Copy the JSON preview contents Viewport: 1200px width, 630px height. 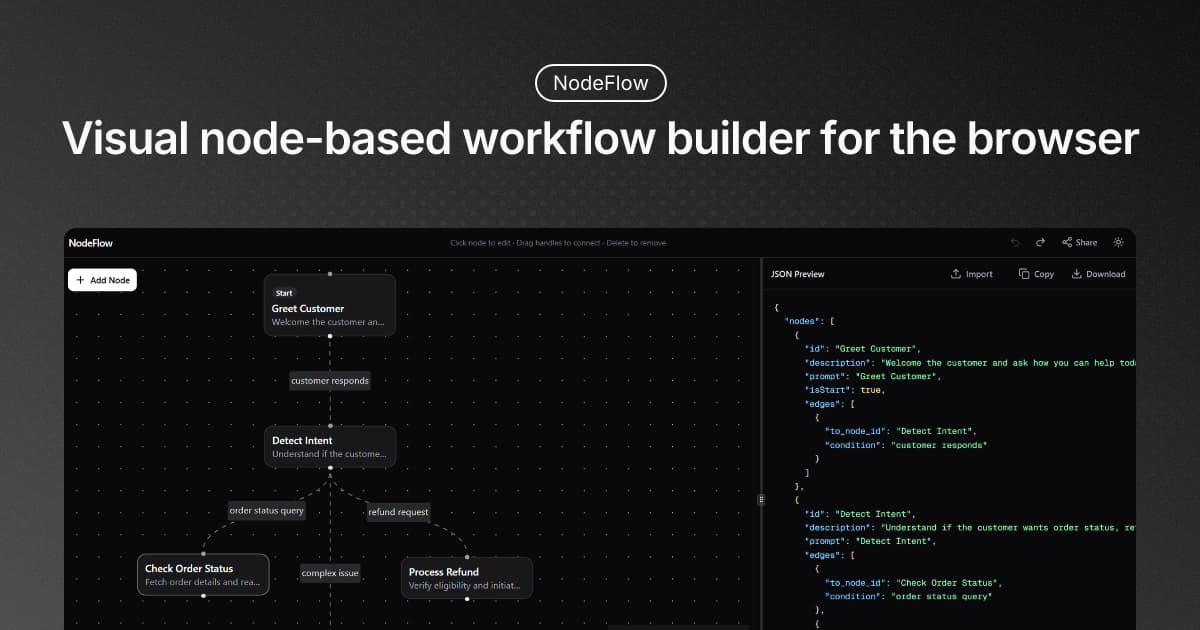pyautogui.click(x=1036, y=274)
